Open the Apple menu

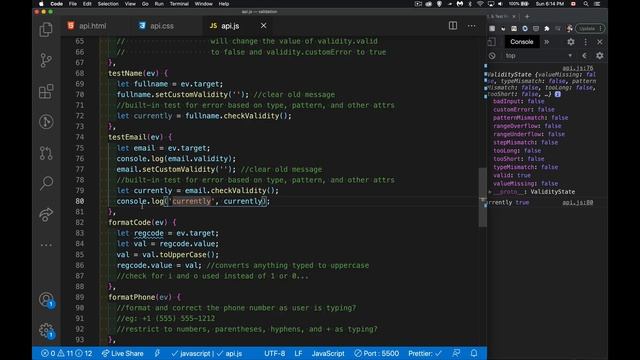click(x=41, y=4)
